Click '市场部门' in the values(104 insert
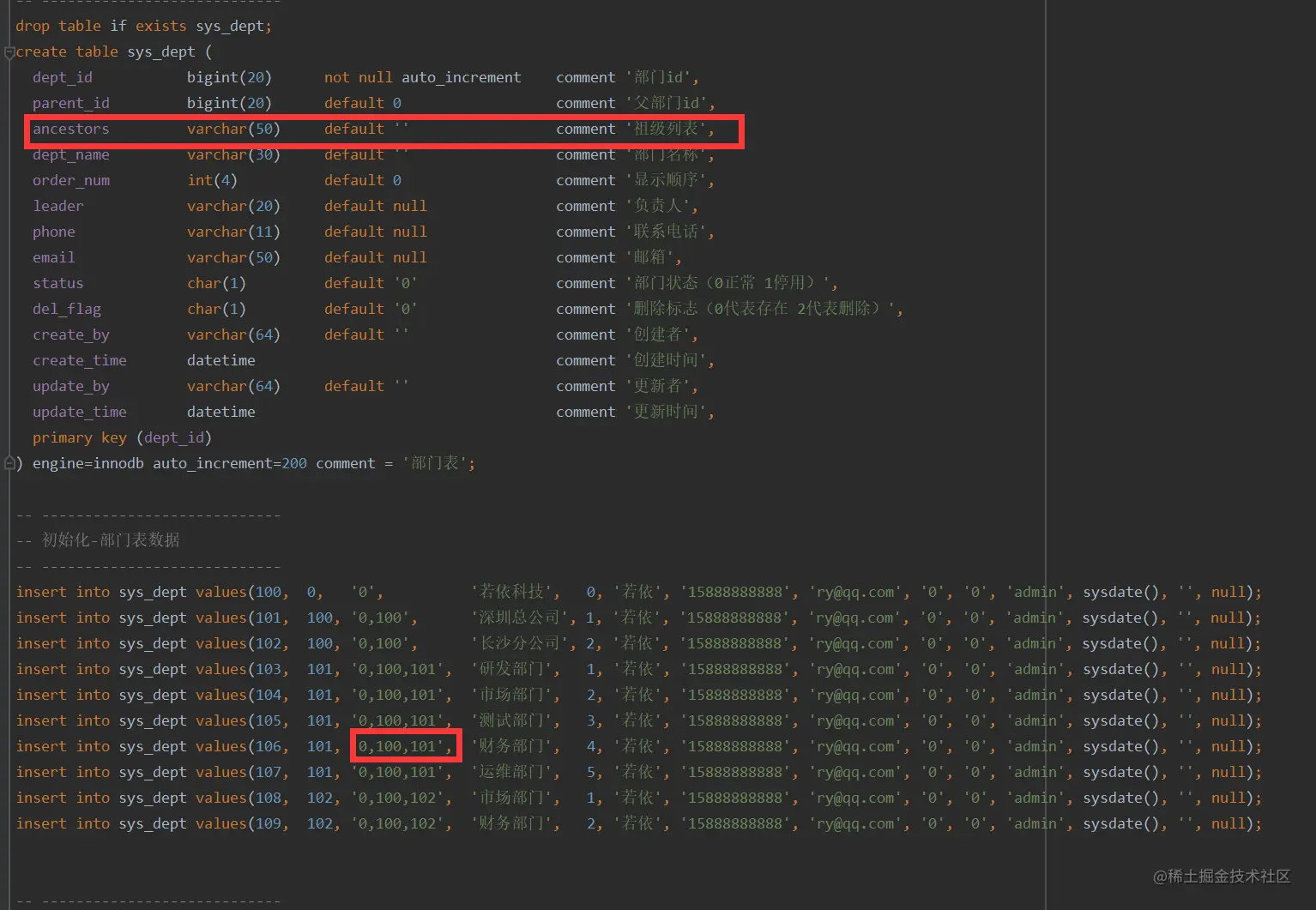Viewport: 1316px width, 910px height. point(511,695)
